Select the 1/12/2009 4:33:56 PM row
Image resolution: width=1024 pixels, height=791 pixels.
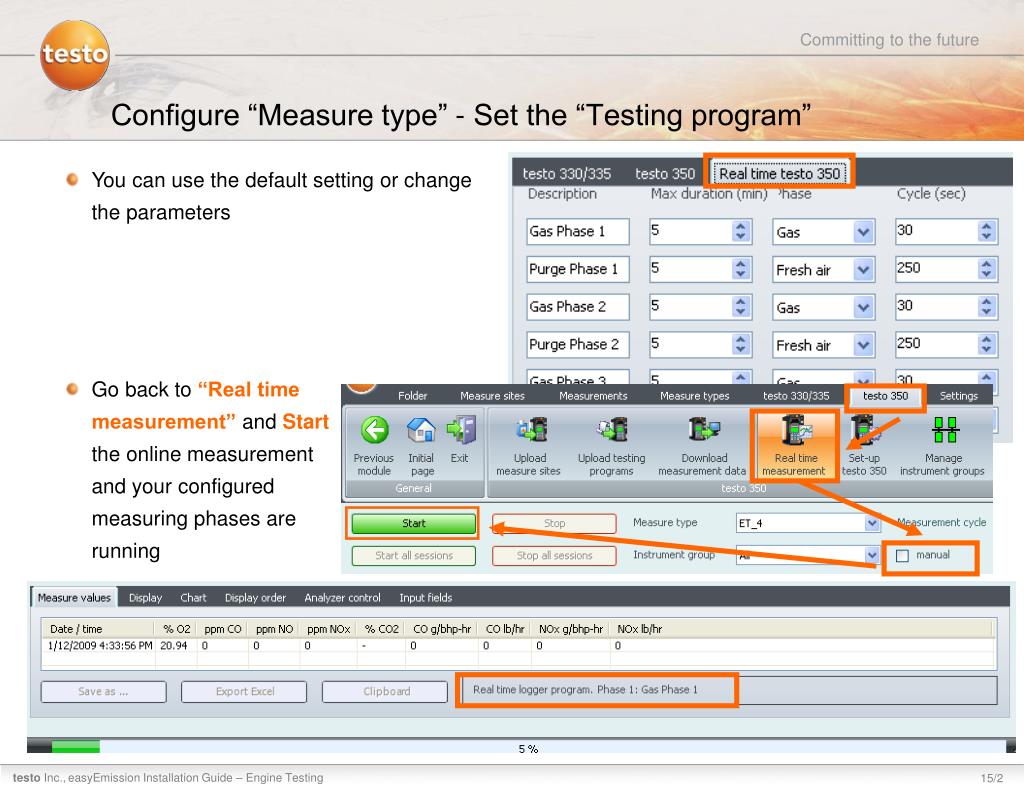(519, 645)
